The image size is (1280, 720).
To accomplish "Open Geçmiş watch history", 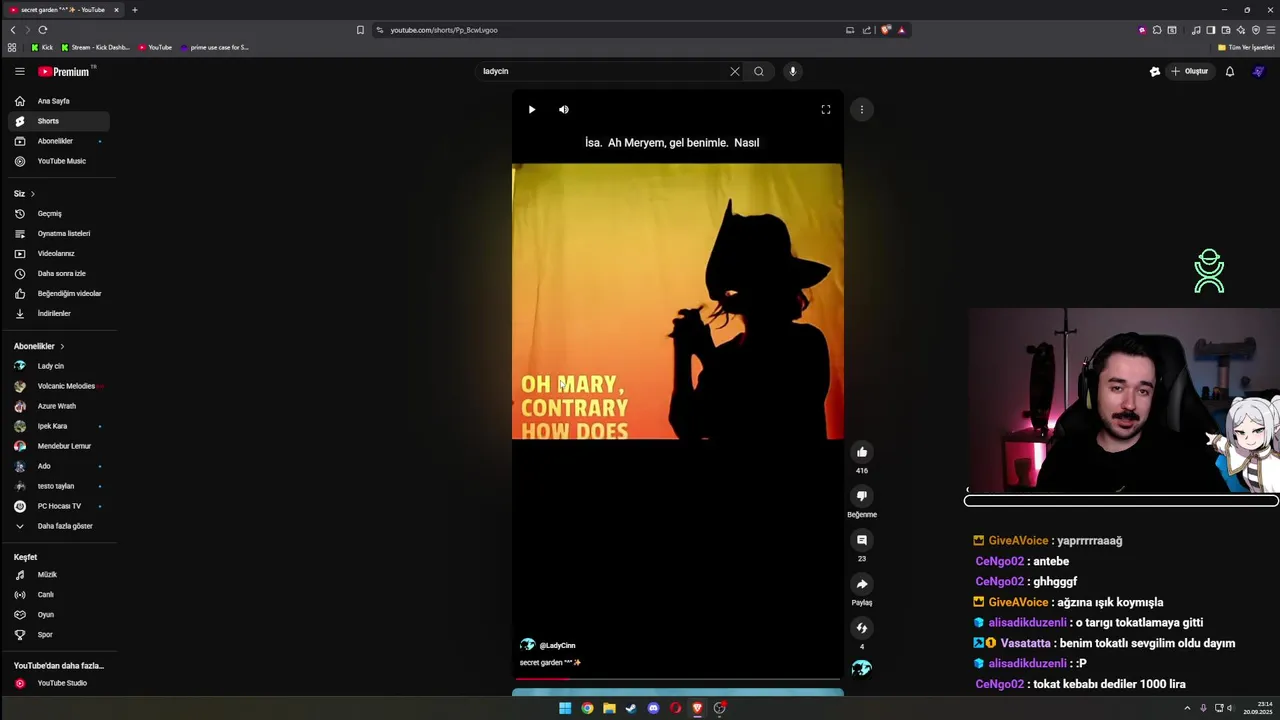I will tap(58, 213).
